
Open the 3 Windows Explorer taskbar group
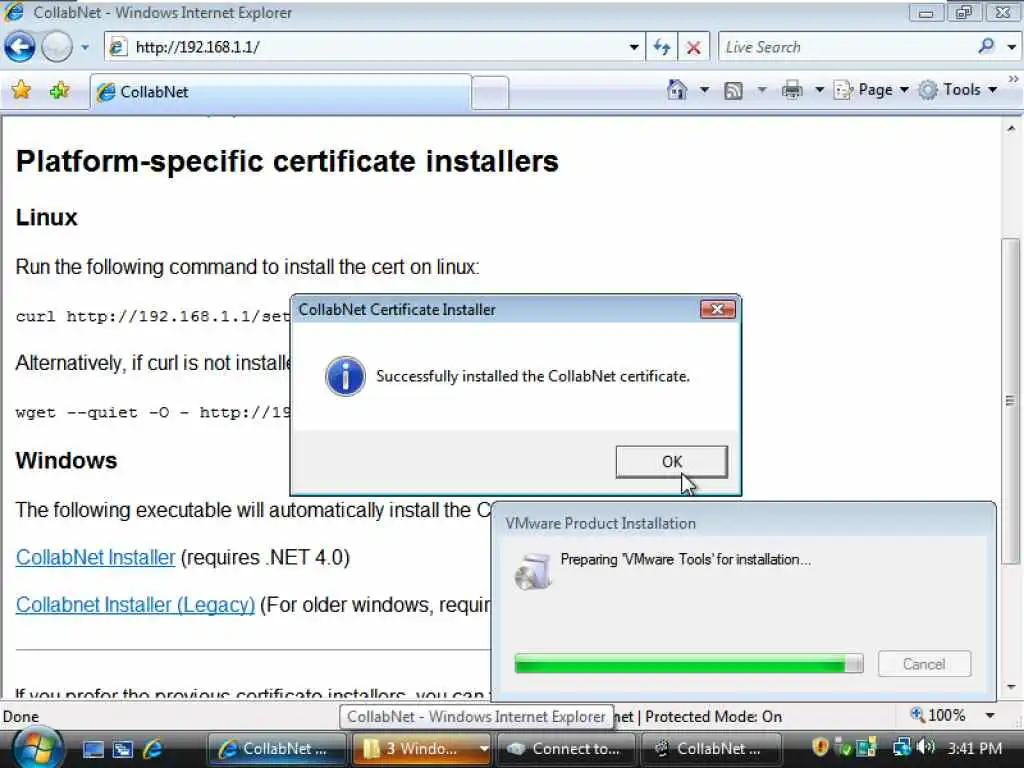click(421, 748)
